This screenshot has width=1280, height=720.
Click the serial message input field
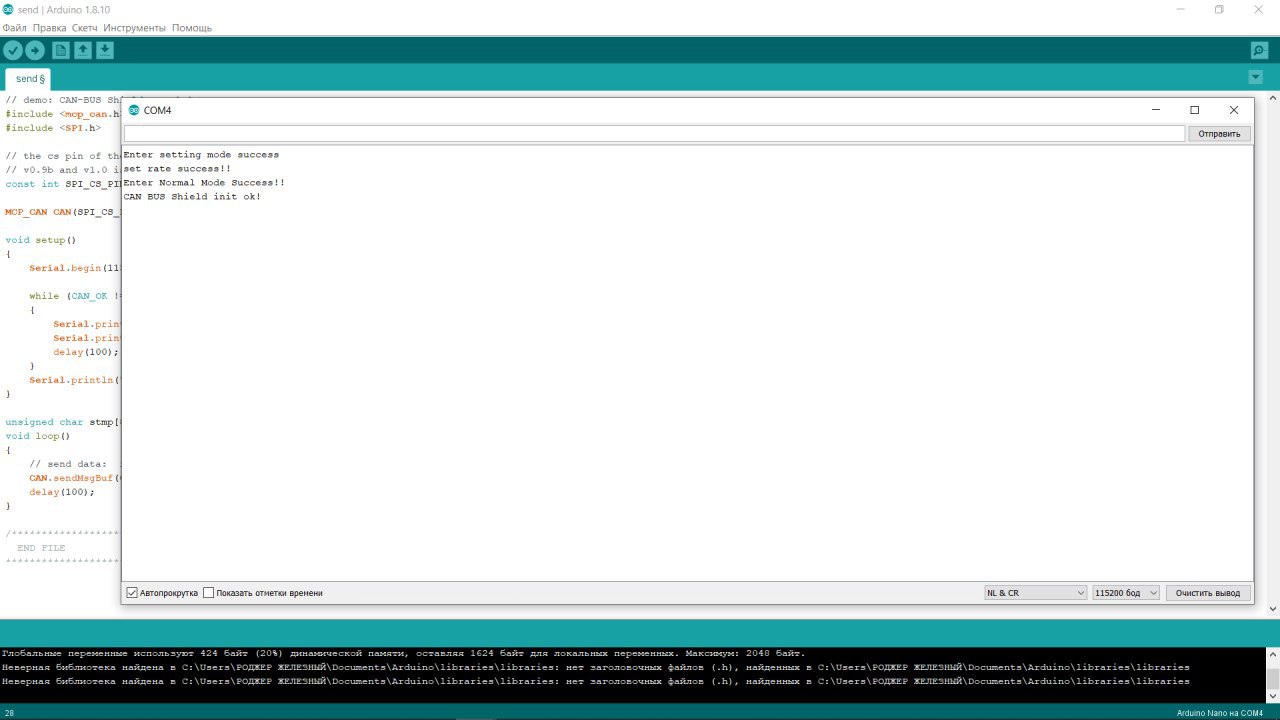[x=654, y=134]
